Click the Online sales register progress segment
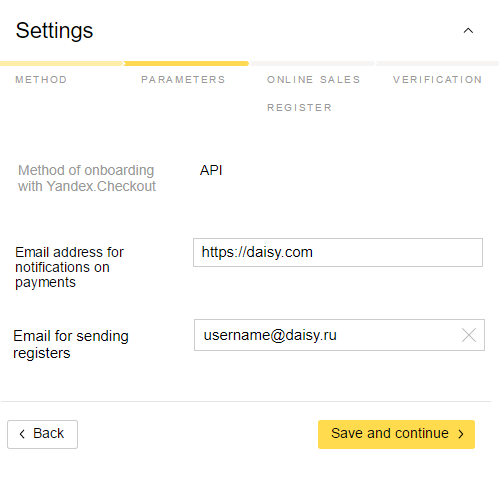Viewport: 503px width, 485px height. 313,64
